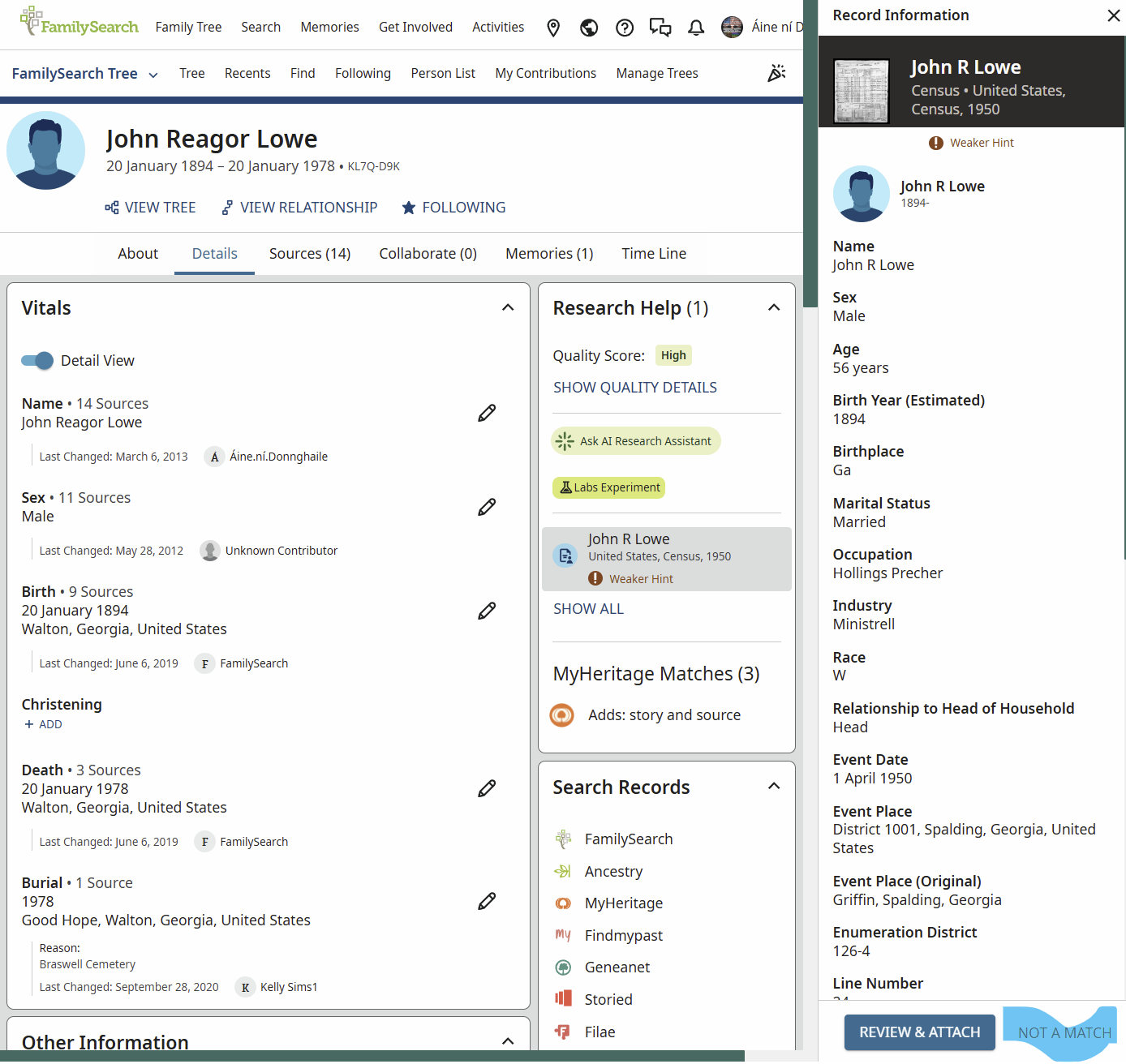The height and width of the screenshot is (1064, 1126).
Task: Collapse the Research Help section
Action: pos(774,307)
